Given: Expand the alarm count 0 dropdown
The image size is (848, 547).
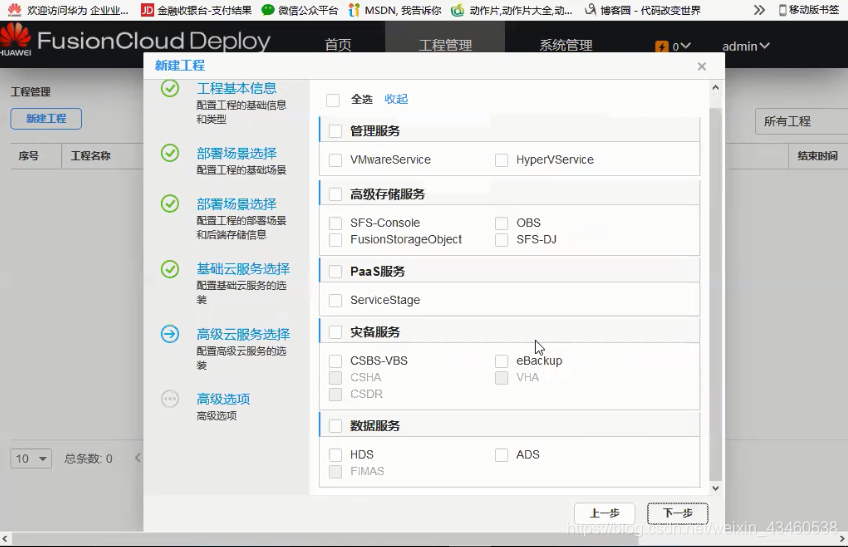Looking at the screenshot, I should [x=681, y=47].
